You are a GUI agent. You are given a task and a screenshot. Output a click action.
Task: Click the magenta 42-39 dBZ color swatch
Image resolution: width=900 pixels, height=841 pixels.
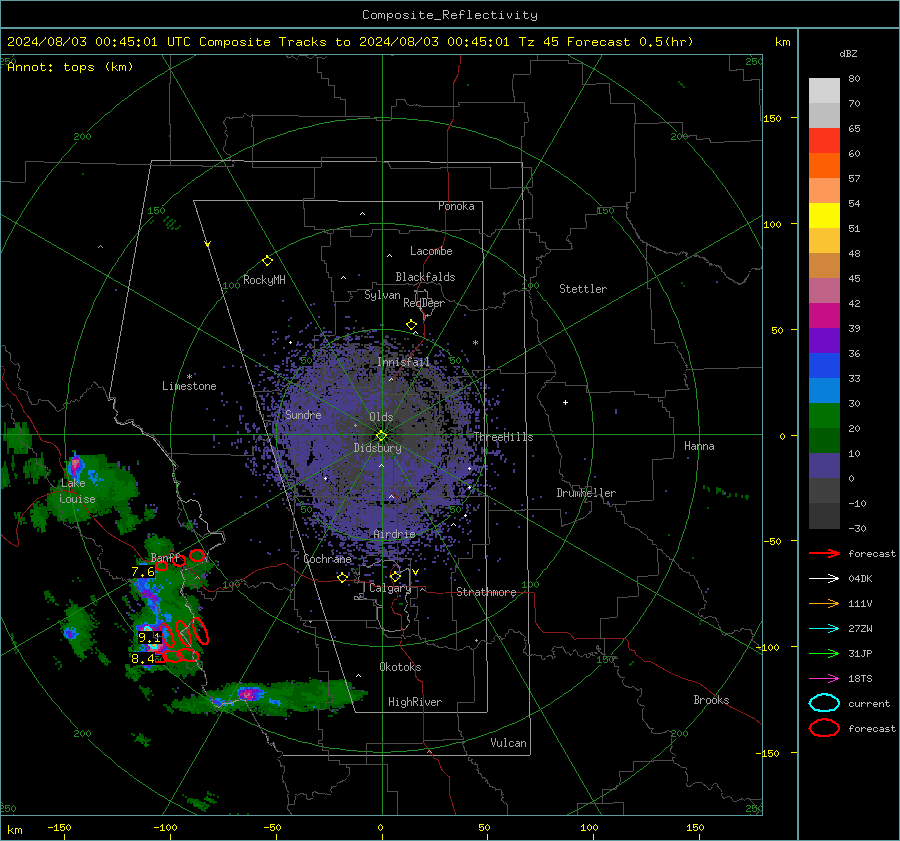[x=824, y=316]
